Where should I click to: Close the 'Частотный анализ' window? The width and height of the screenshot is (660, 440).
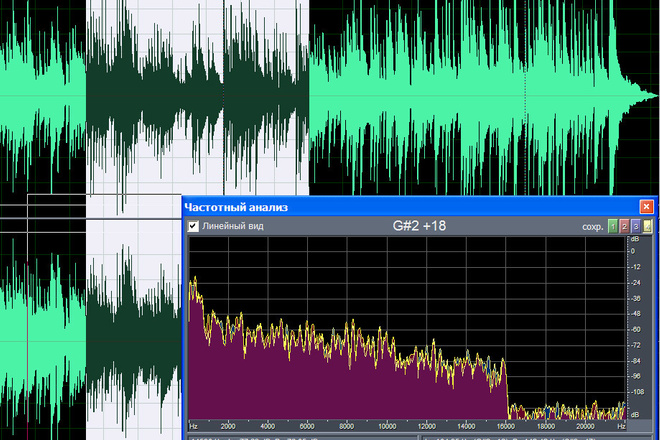coord(646,207)
